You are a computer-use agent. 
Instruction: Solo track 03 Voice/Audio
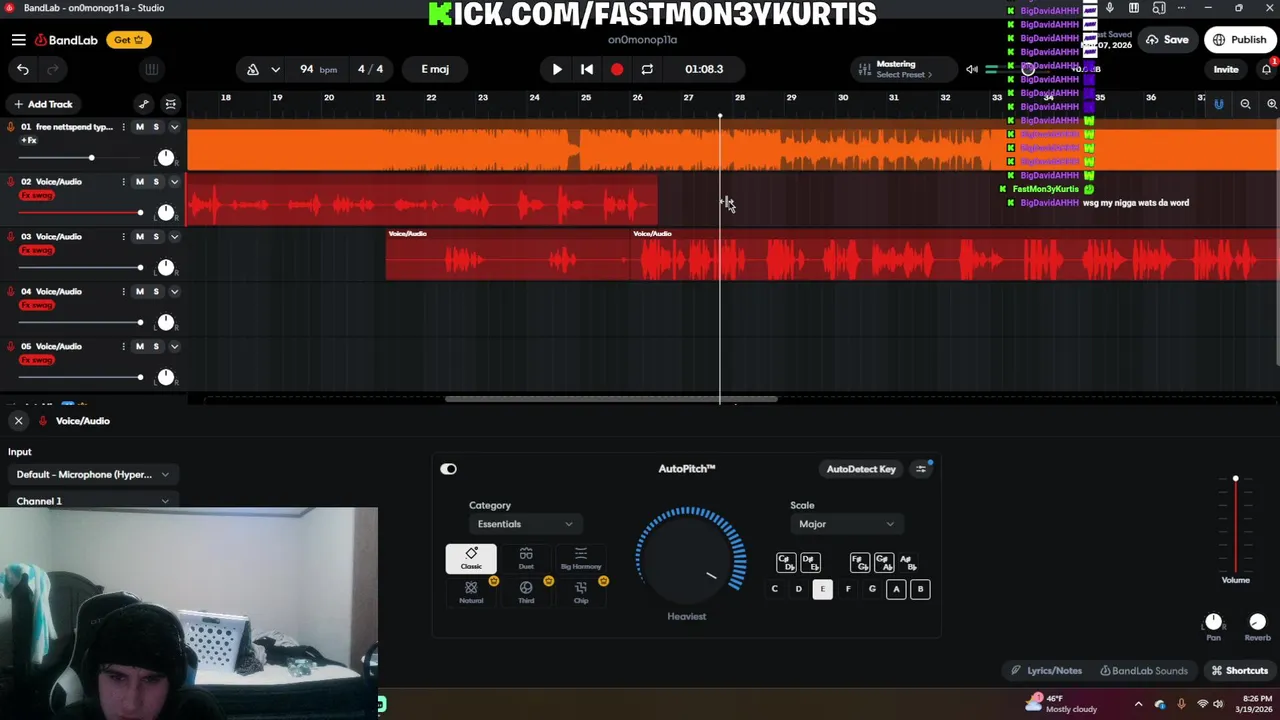(156, 237)
